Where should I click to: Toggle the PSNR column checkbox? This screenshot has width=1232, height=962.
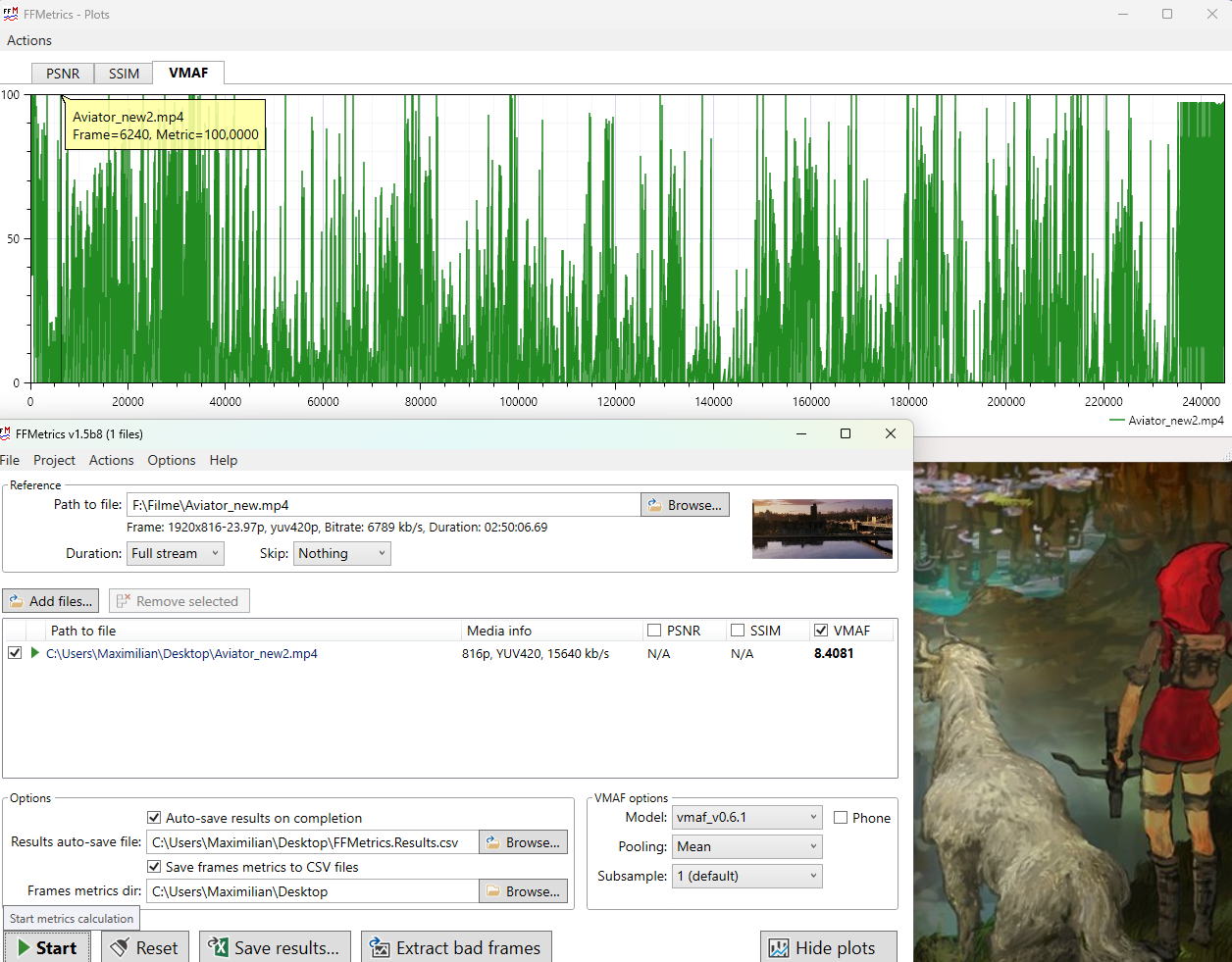click(x=654, y=631)
